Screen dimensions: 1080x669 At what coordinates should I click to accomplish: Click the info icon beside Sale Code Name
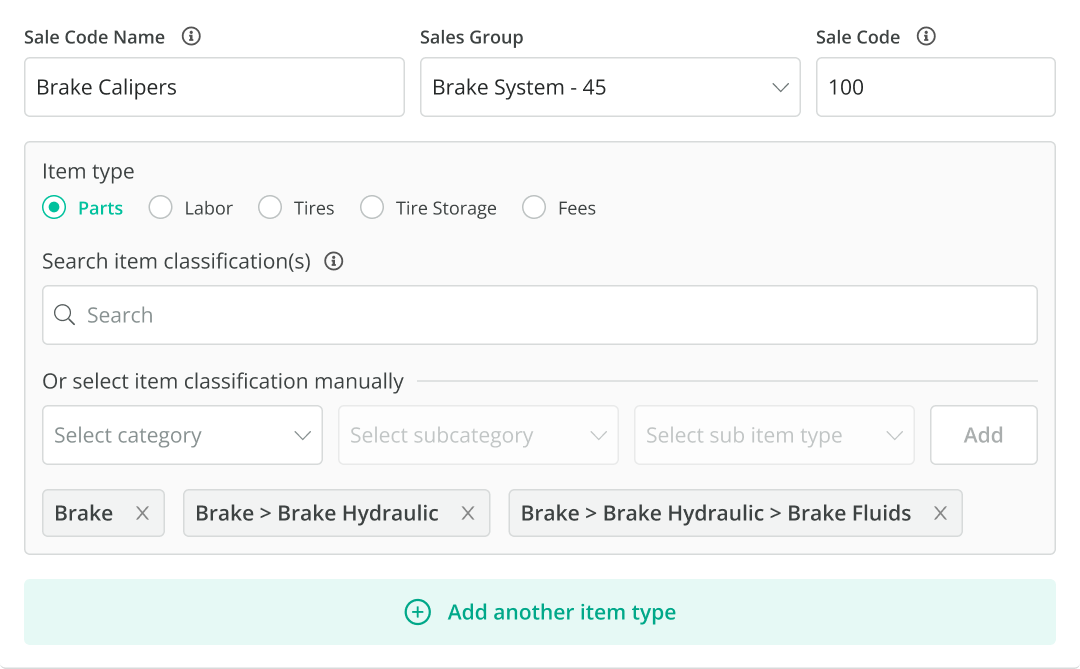point(191,37)
